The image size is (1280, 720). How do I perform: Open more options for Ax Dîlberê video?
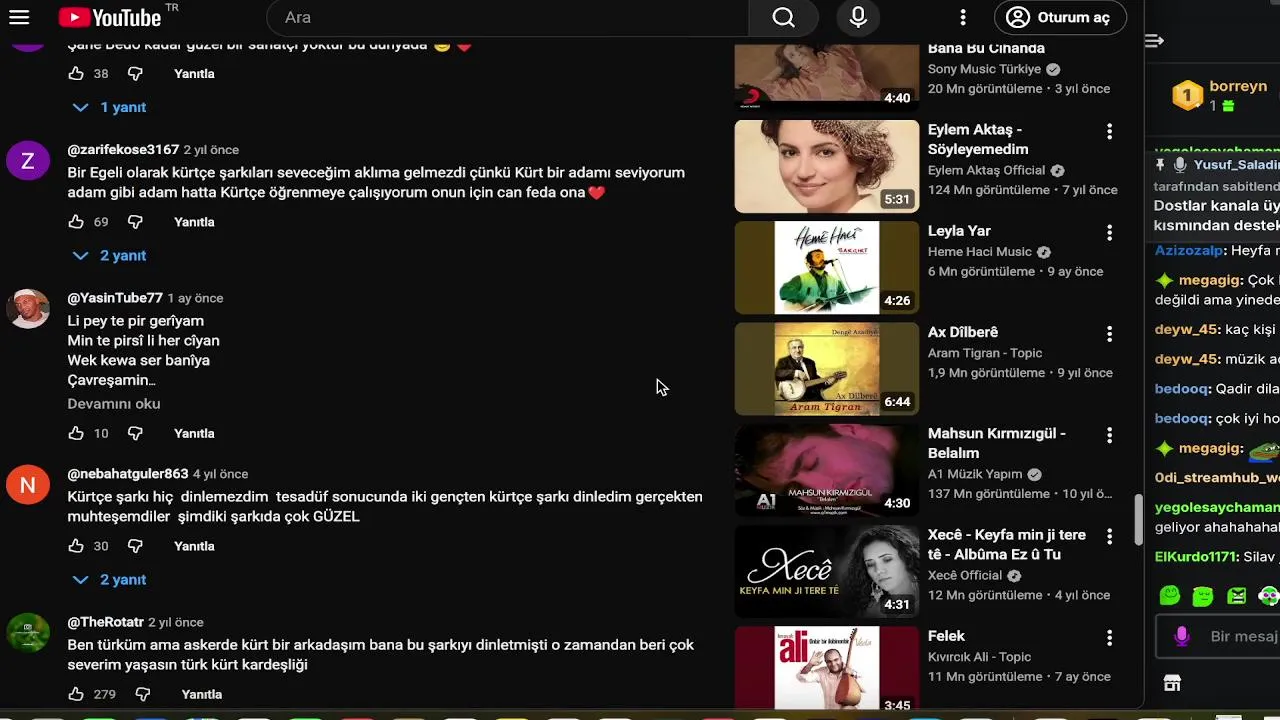1109,334
